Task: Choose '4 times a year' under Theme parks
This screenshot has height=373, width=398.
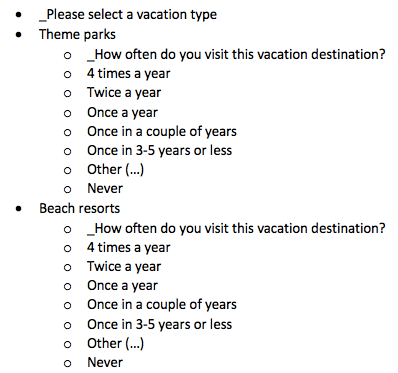Action: pyautogui.click(x=129, y=74)
